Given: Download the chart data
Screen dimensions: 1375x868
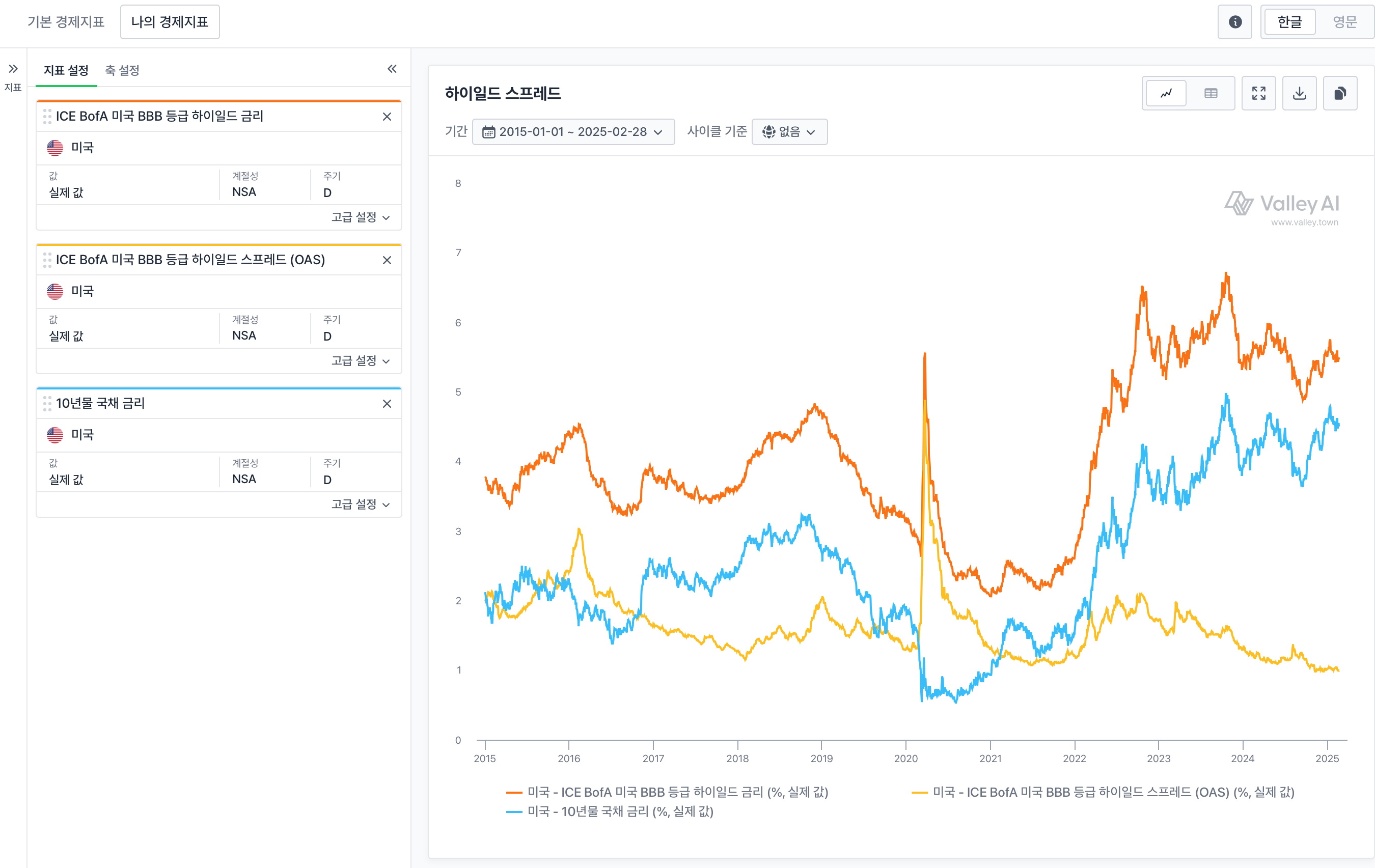Looking at the screenshot, I should tap(1300, 93).
